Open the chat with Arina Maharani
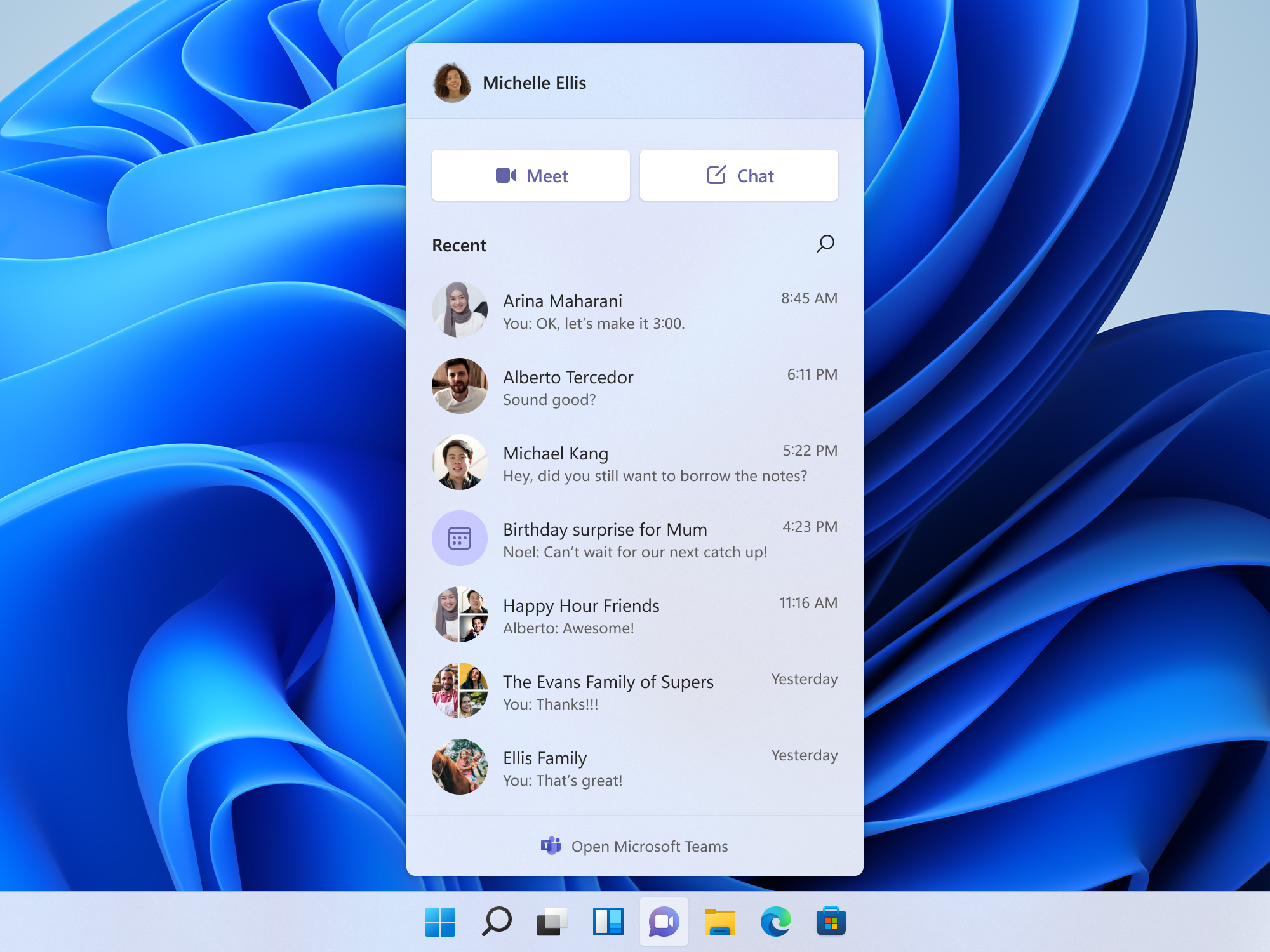Image resolution: width=1270 pixels, height=952 pixels. point(635,311)
